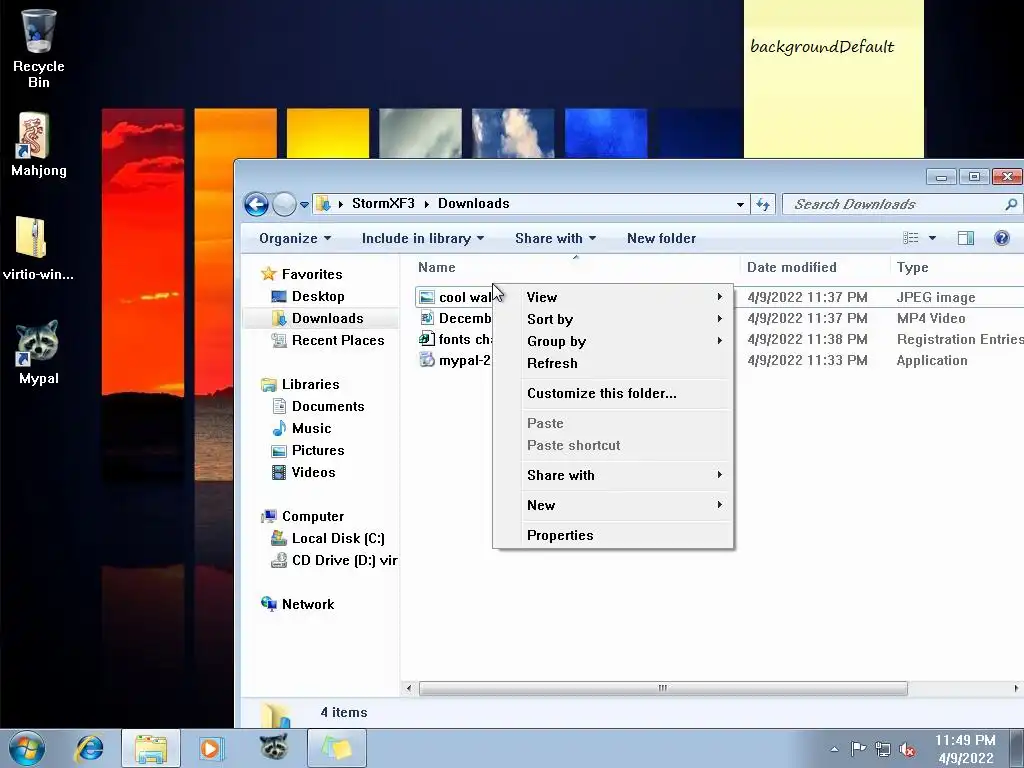Refresh the Downloads folder address bar
This screenshot has height=768, width=1024.
pyautogui.click(x=763, y=204)
